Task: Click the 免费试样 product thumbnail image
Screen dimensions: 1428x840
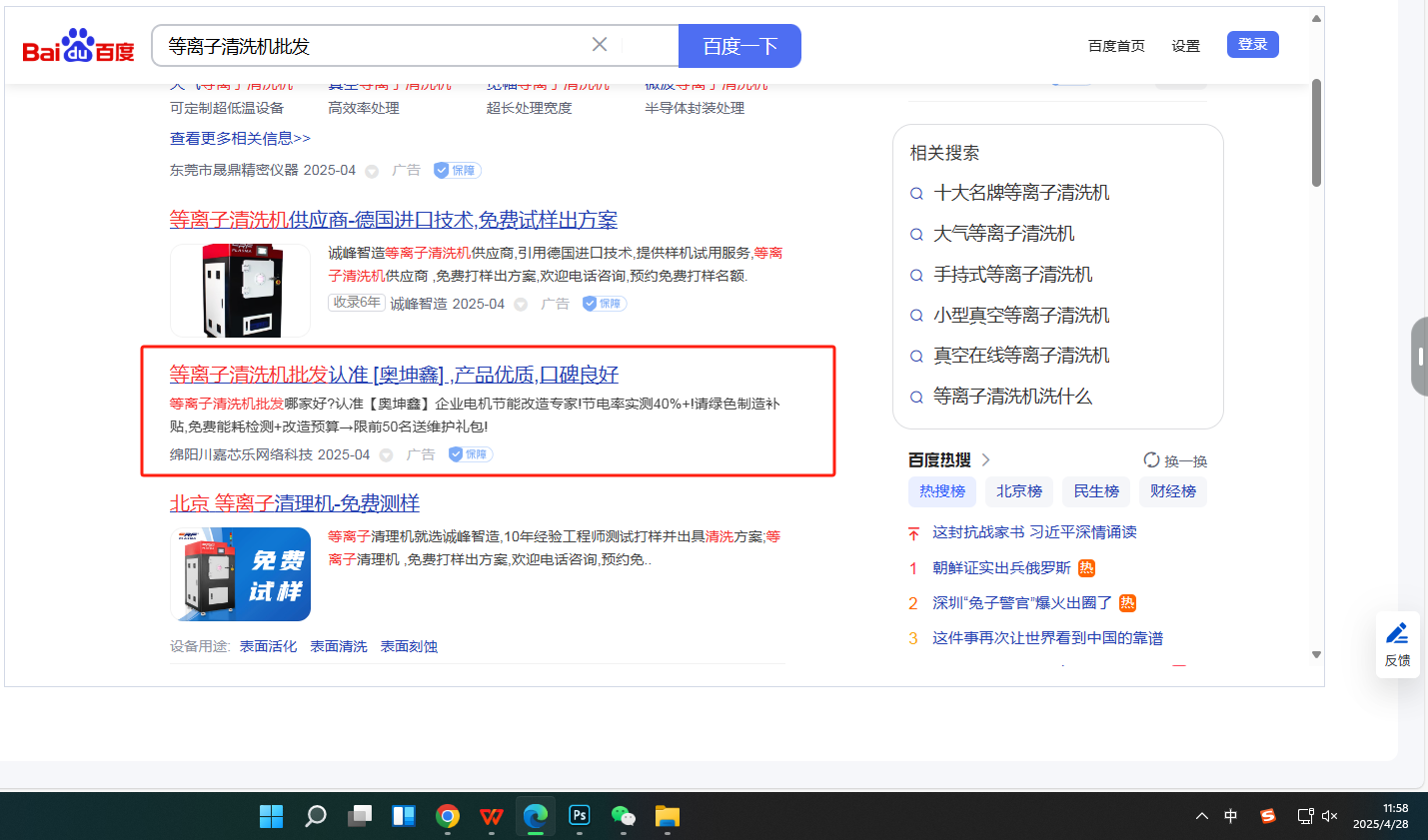Action: pos(240,574)
